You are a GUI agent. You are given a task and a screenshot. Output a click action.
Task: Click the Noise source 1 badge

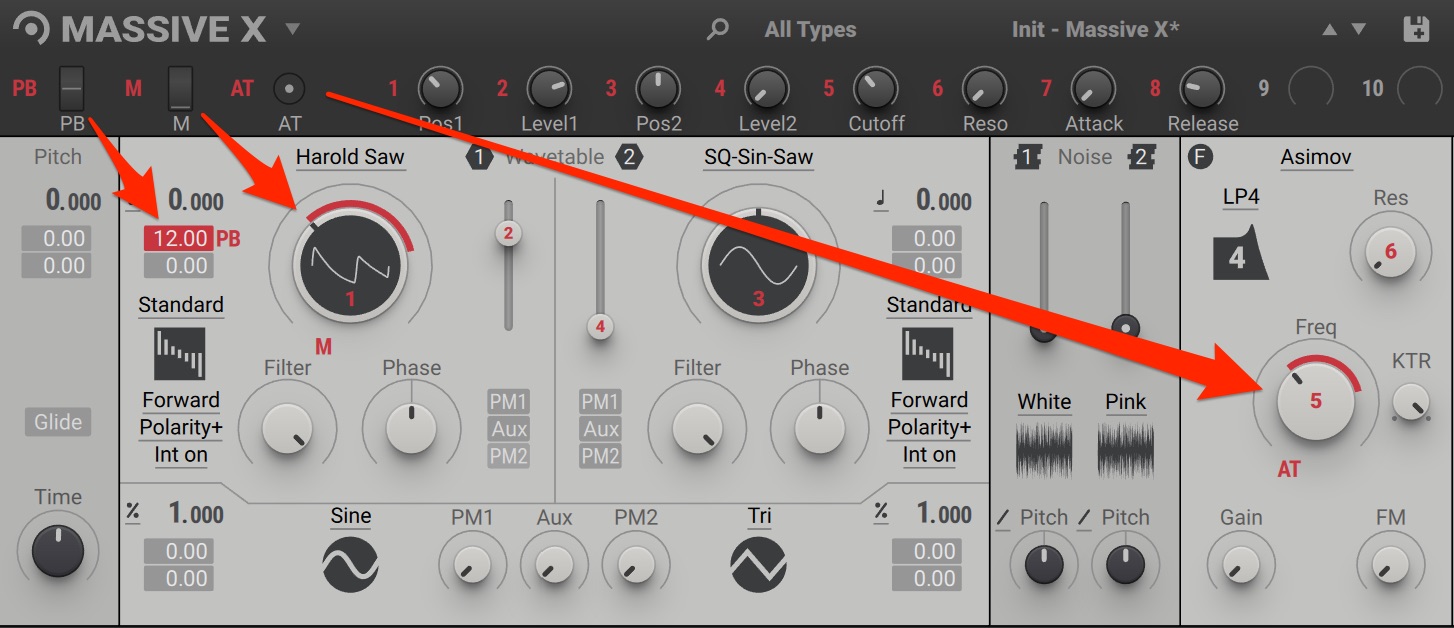click(x=1027, y=157)
